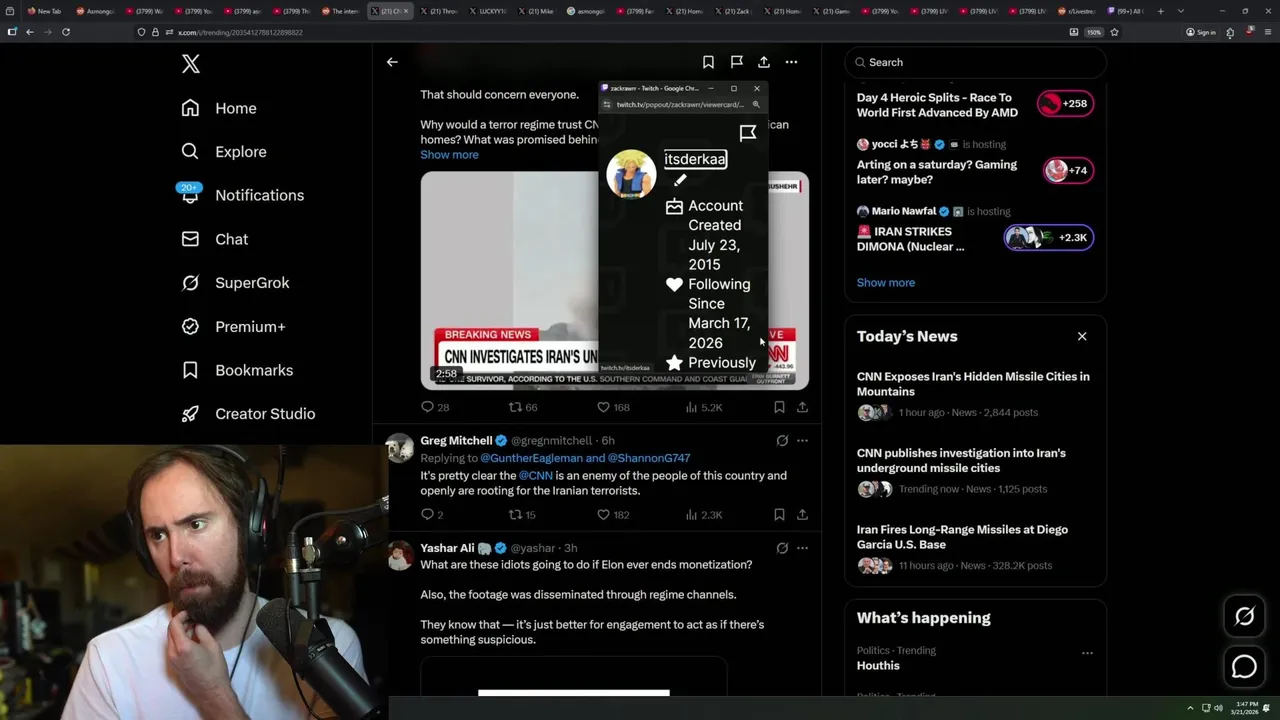Open X home via the X logo
Image resolution: width=1280 pixels, height=720 pixels.
190,64
